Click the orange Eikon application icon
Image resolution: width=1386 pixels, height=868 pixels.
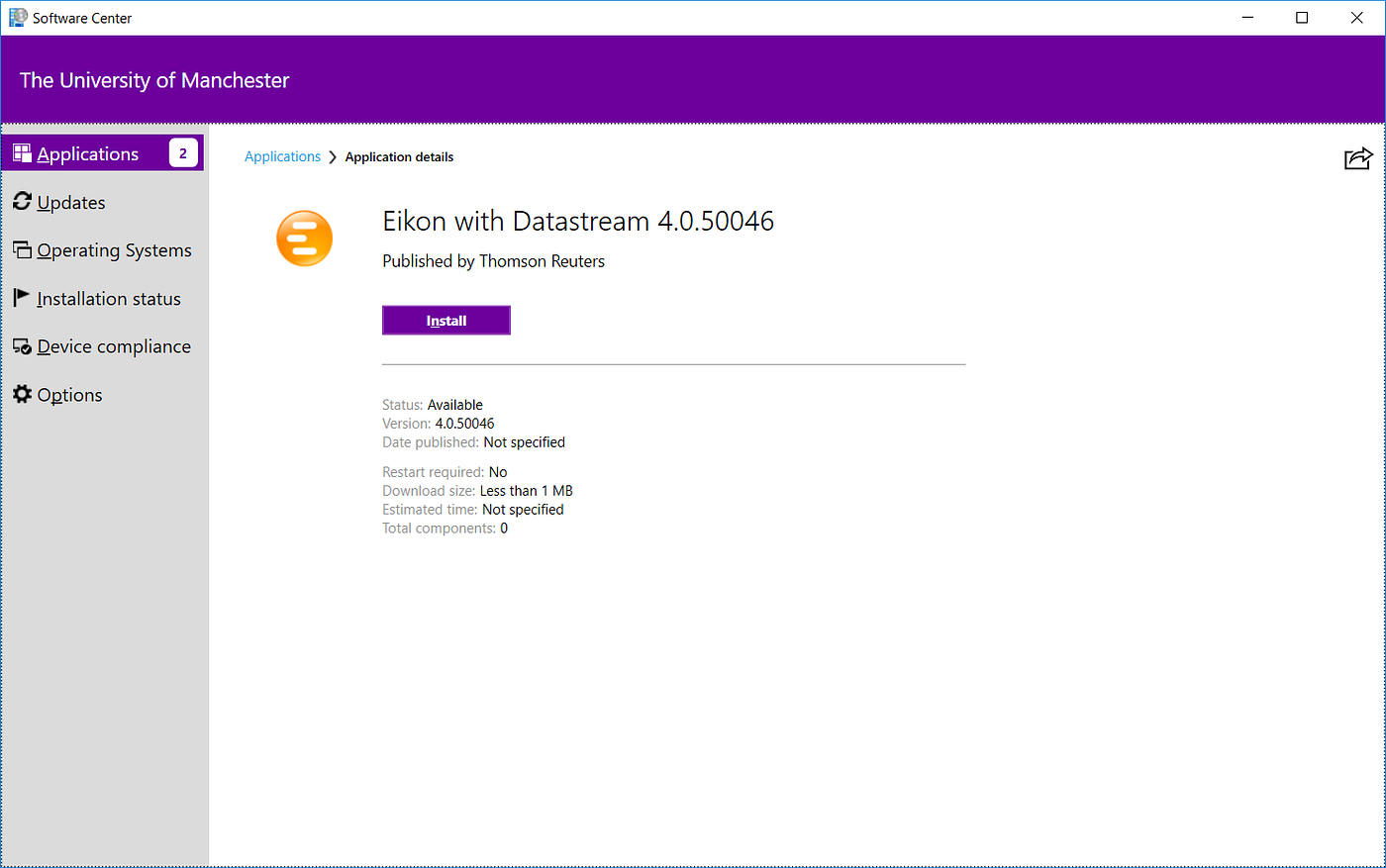click(x=304, y=239)
